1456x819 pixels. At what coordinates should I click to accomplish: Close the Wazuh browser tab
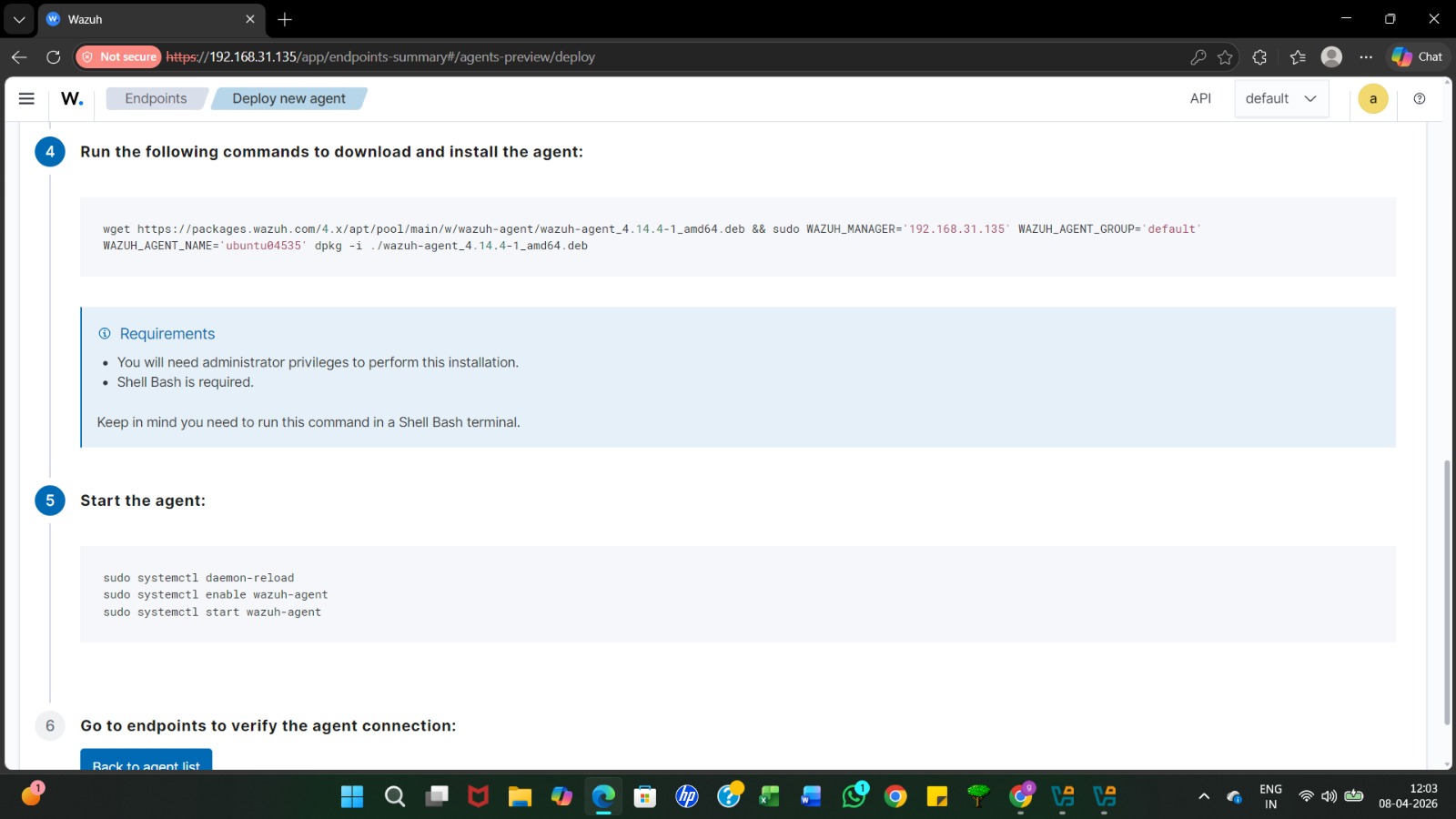[x=250, y=19]
